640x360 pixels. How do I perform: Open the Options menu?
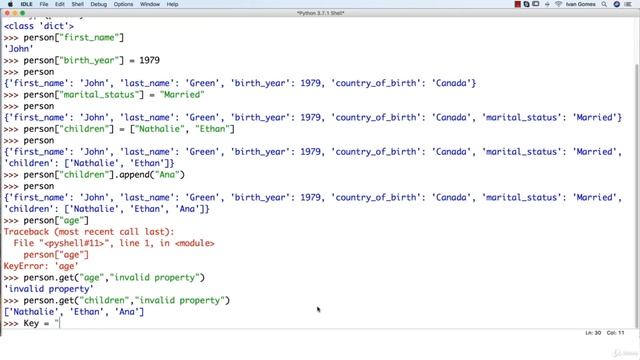(x=123, y=4)
